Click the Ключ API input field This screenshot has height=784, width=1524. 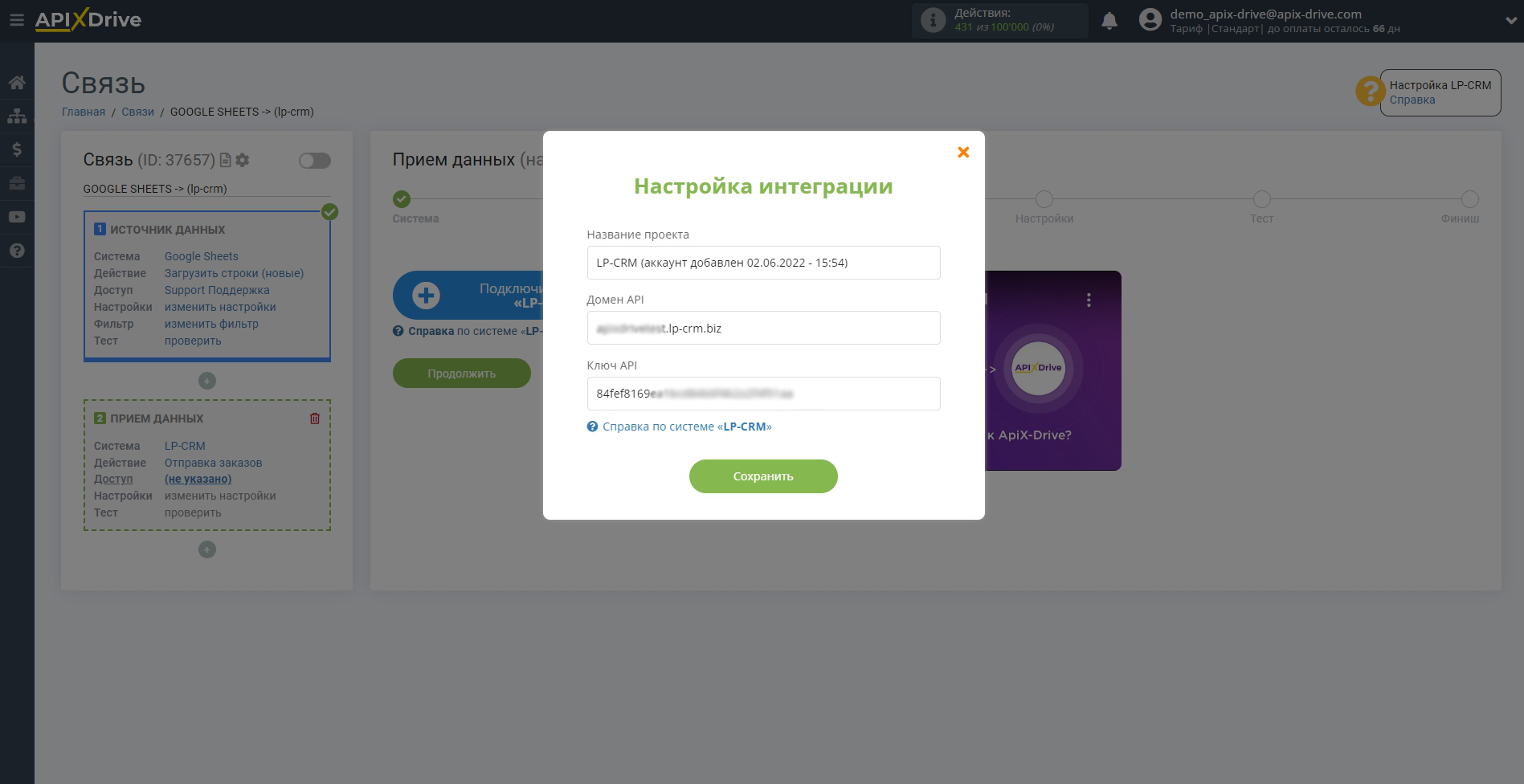[x=763, y=394]
